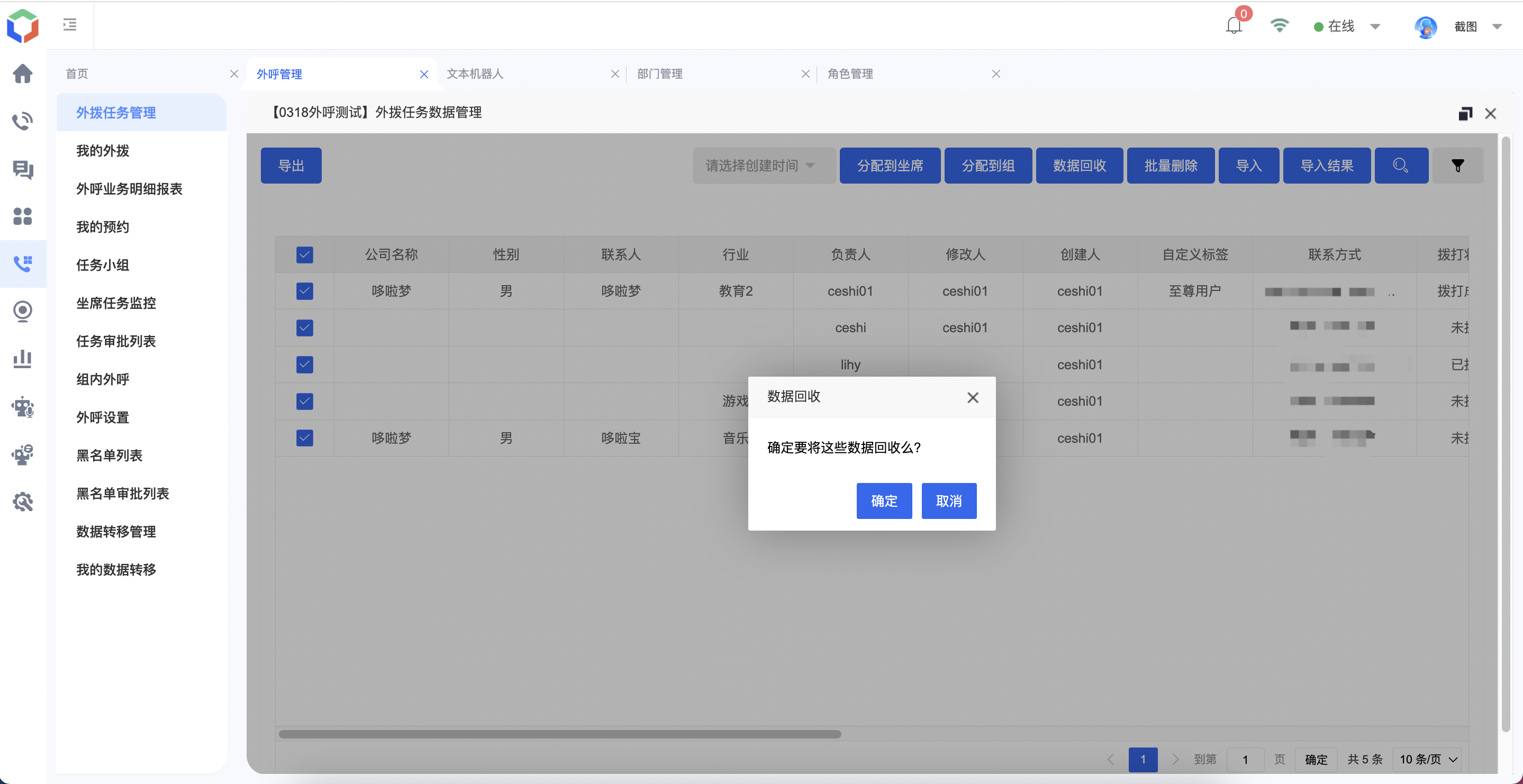
Task: Confirm data recycle with 确定 in dialog
Action: pyautogui.click(x=884, y=501)
